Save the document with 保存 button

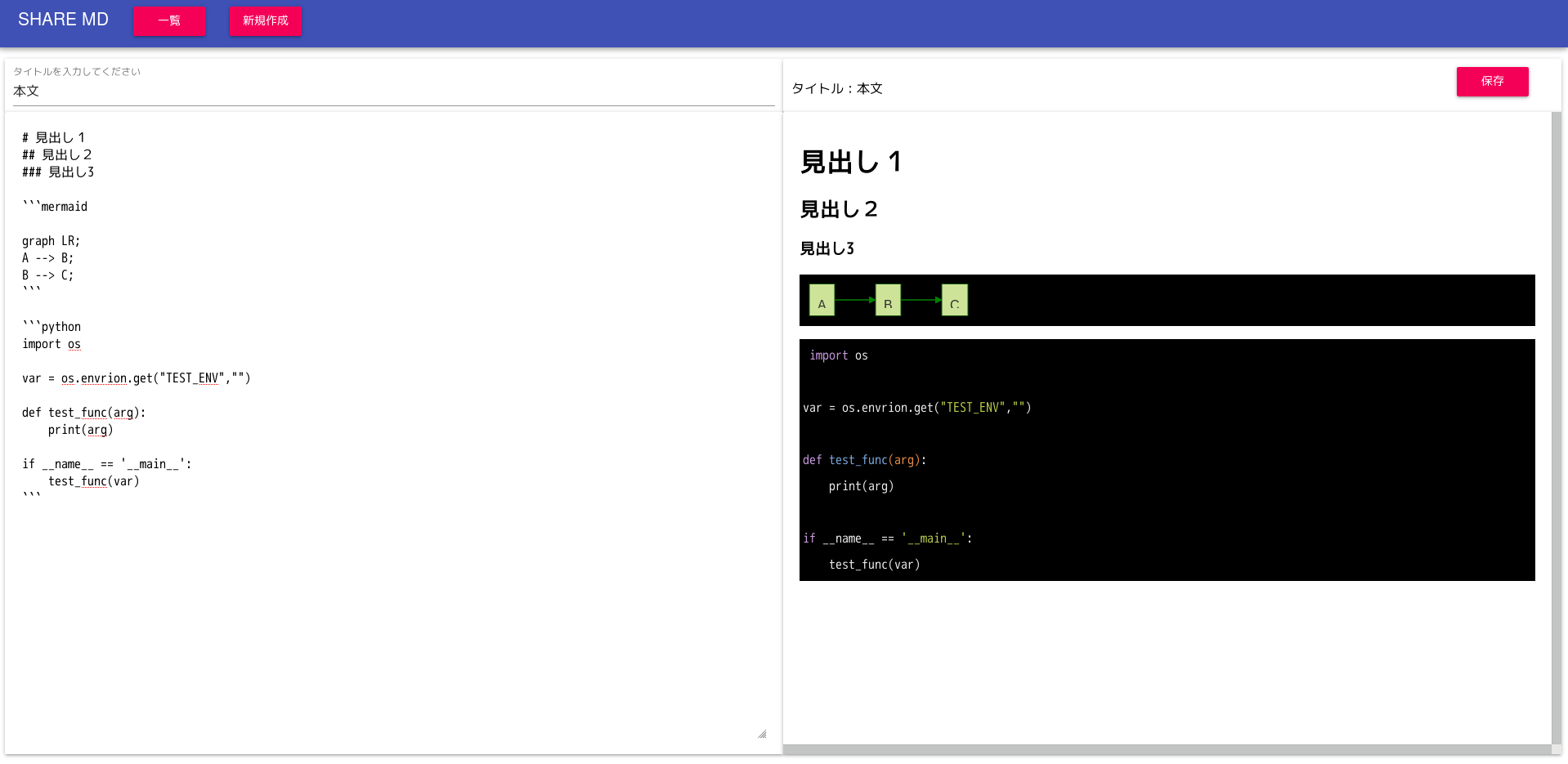pyautogui.click(x=1492, y=81)
